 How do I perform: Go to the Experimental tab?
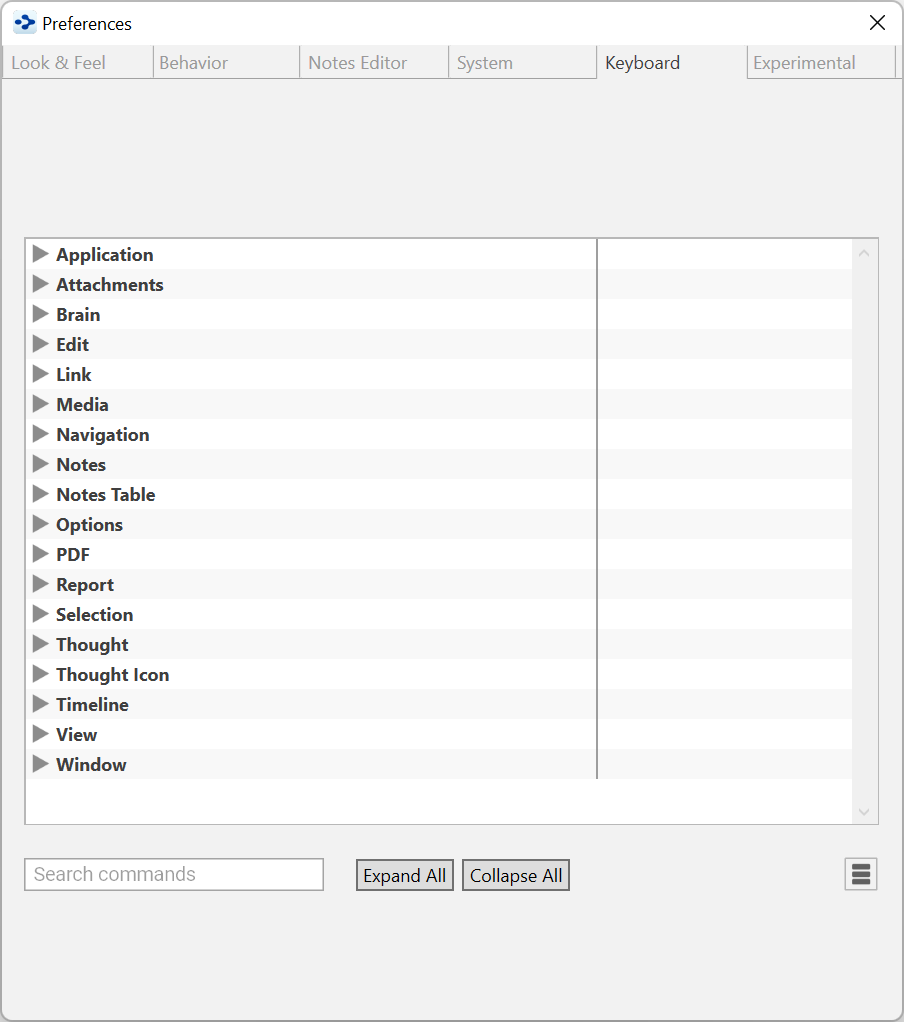[x=804, y=63]
